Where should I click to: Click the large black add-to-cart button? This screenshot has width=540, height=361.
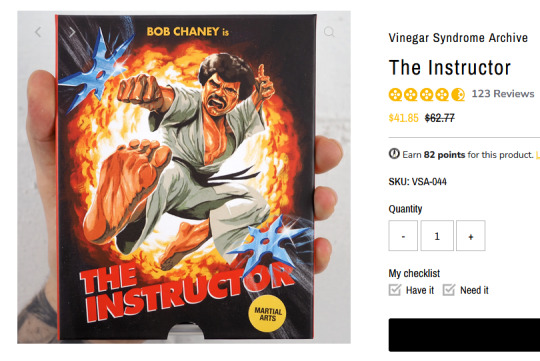tap(464, 335)
